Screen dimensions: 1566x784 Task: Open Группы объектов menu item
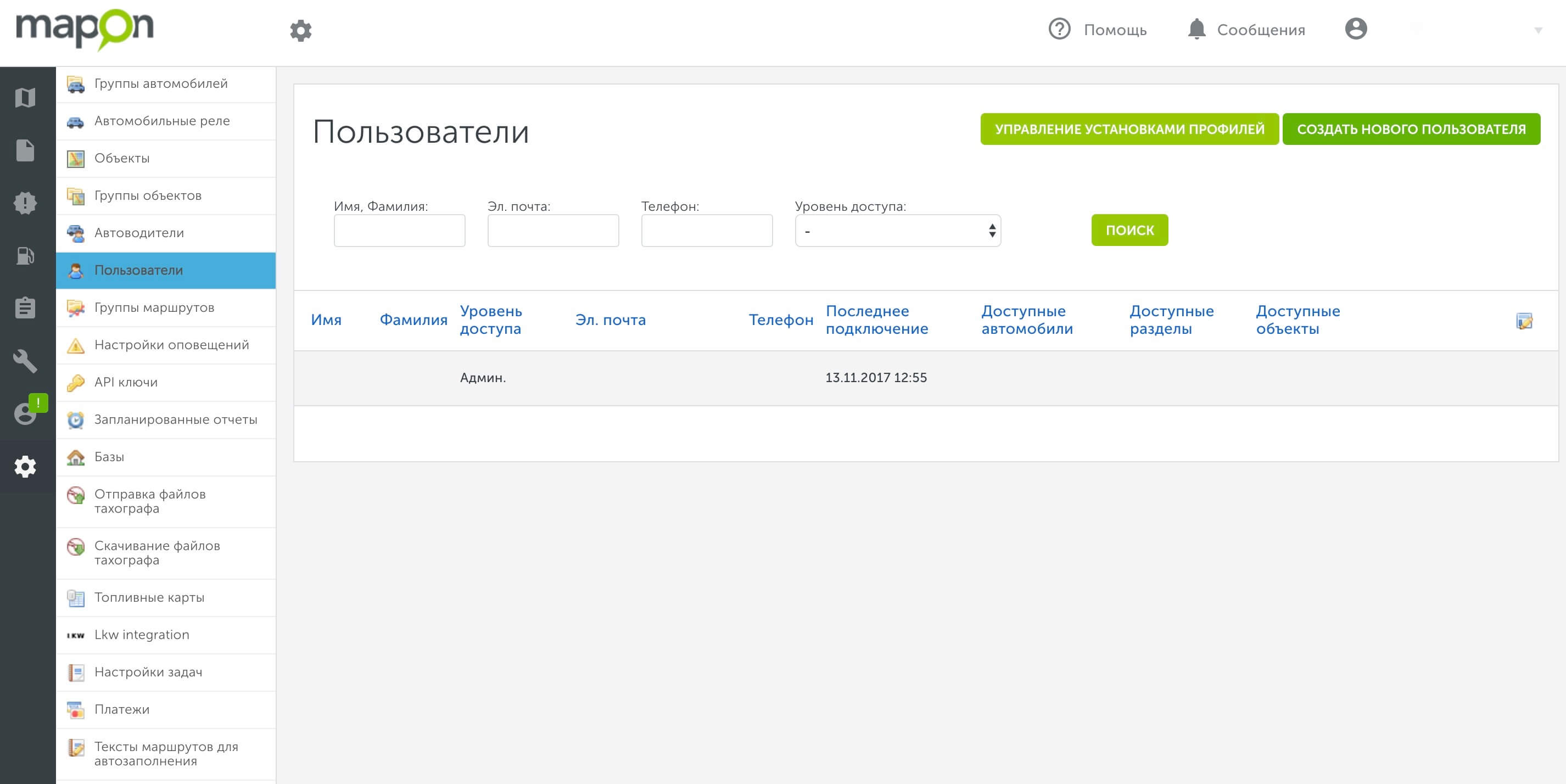pyautogui.click(x=166, y=195)
